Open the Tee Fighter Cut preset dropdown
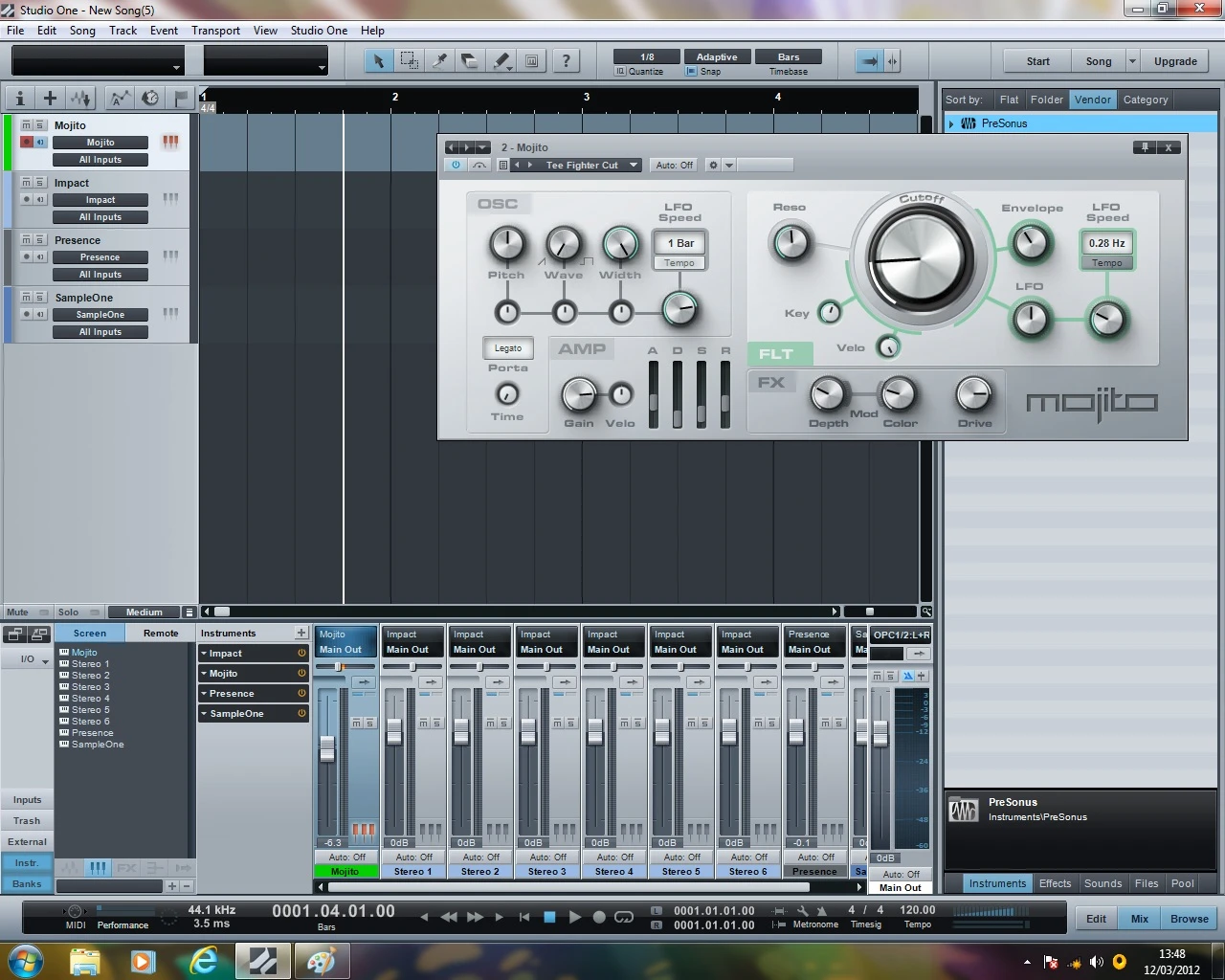This screenshot has width=1225, height=980. pyautogui.click(x=634, y=165)
